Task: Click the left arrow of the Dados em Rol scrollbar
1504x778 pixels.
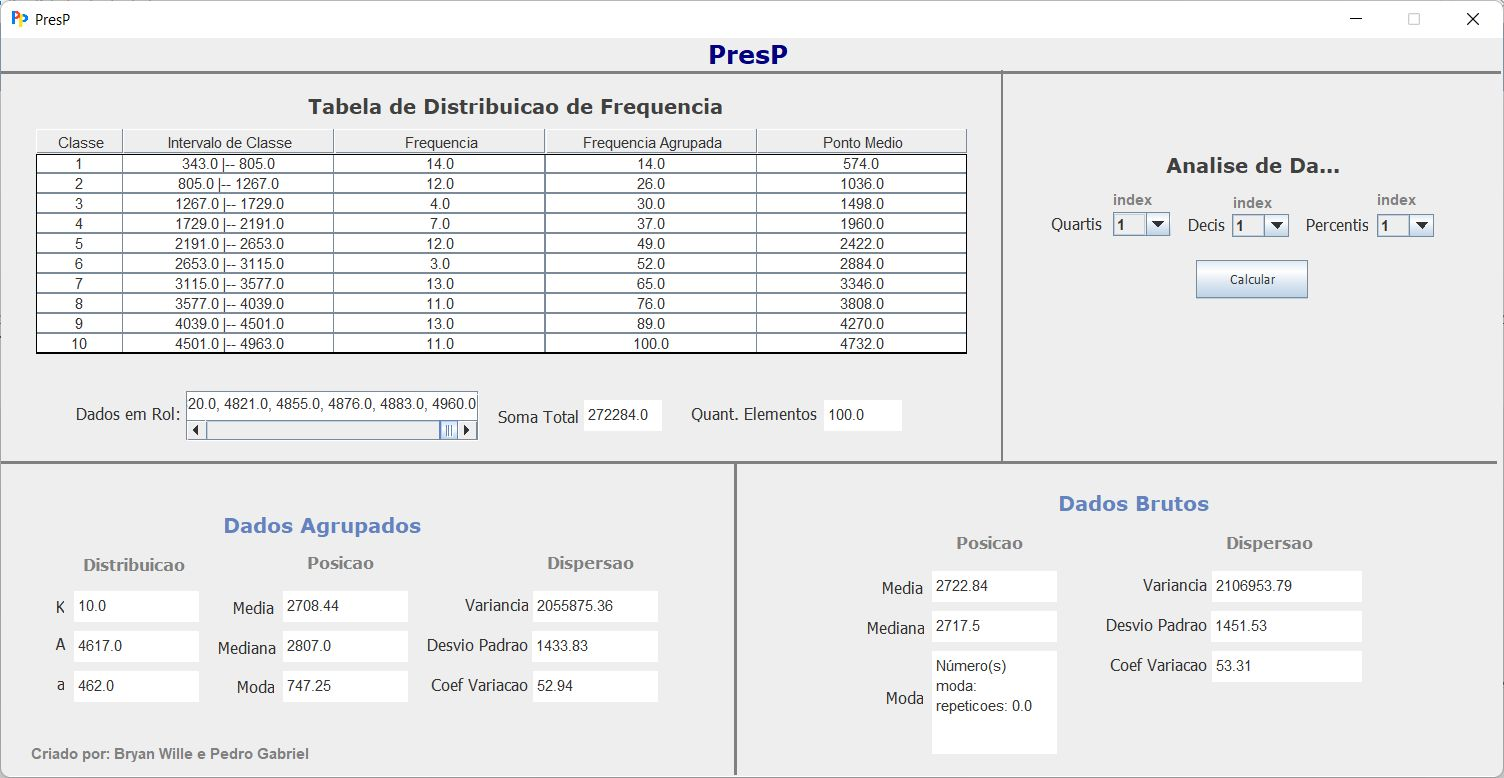Action: (x=196, y=429)
